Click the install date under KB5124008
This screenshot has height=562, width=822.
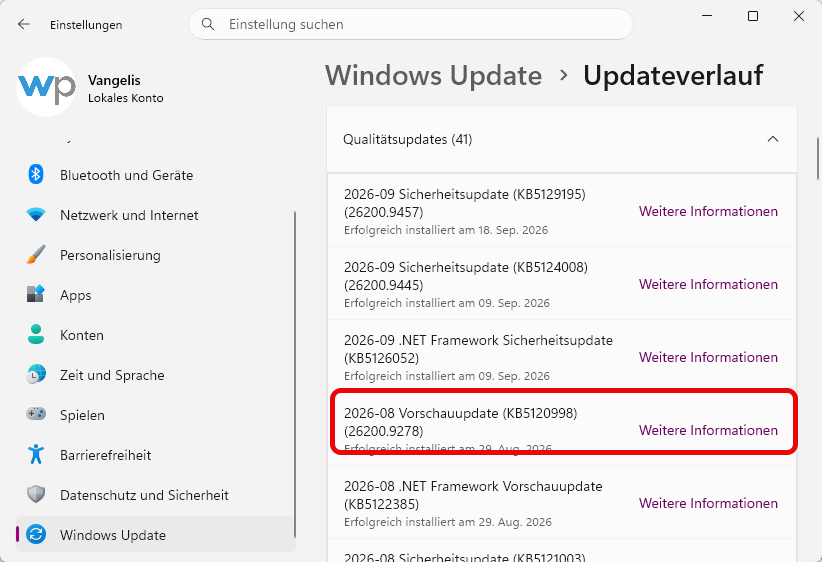(x=447, y=303)
